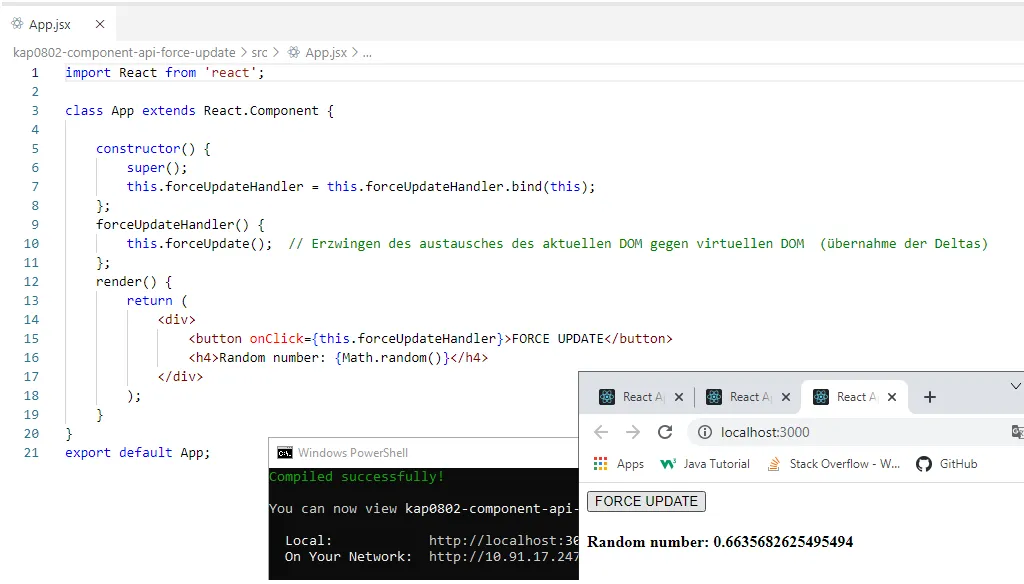Click the browser tab search chevron

click(x=1016, y=386)
